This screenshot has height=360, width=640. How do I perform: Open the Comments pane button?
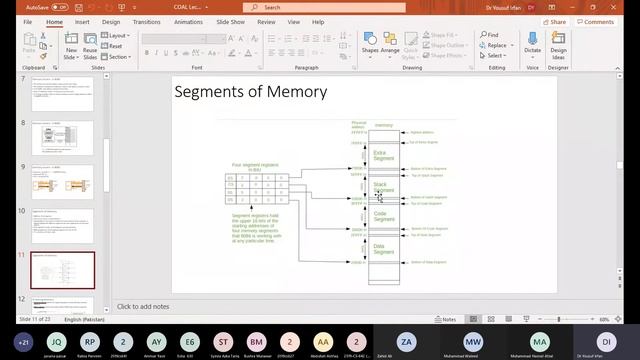pyautogui.click(x=596, y=22)
